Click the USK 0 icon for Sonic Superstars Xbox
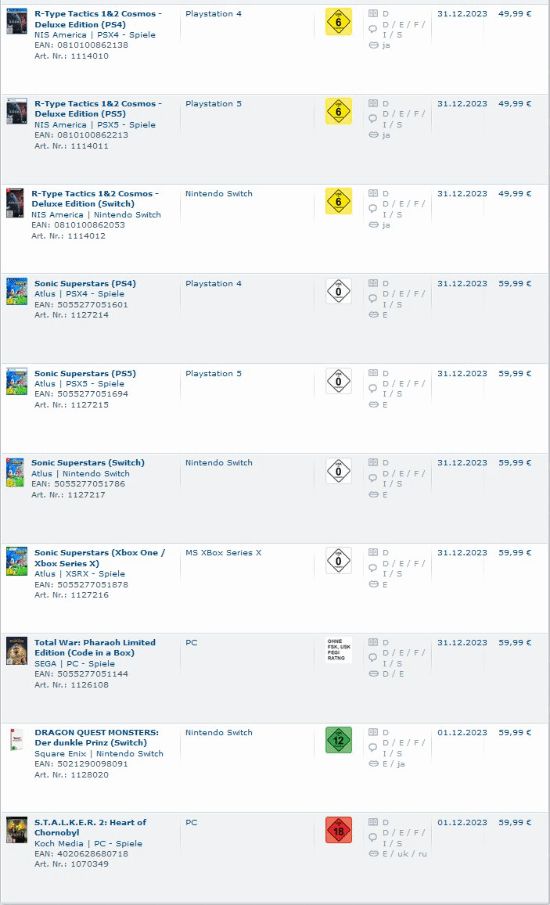 click(x=338, y=560)
